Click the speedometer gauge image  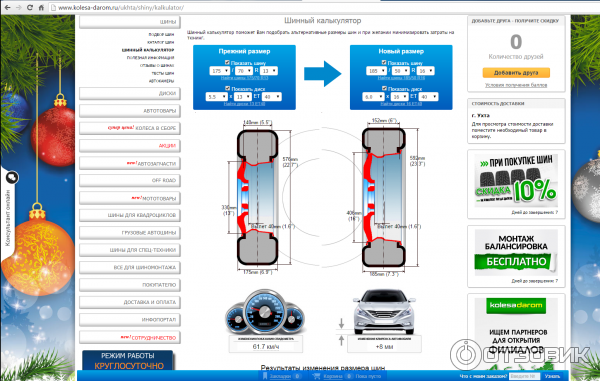[264, 312]
